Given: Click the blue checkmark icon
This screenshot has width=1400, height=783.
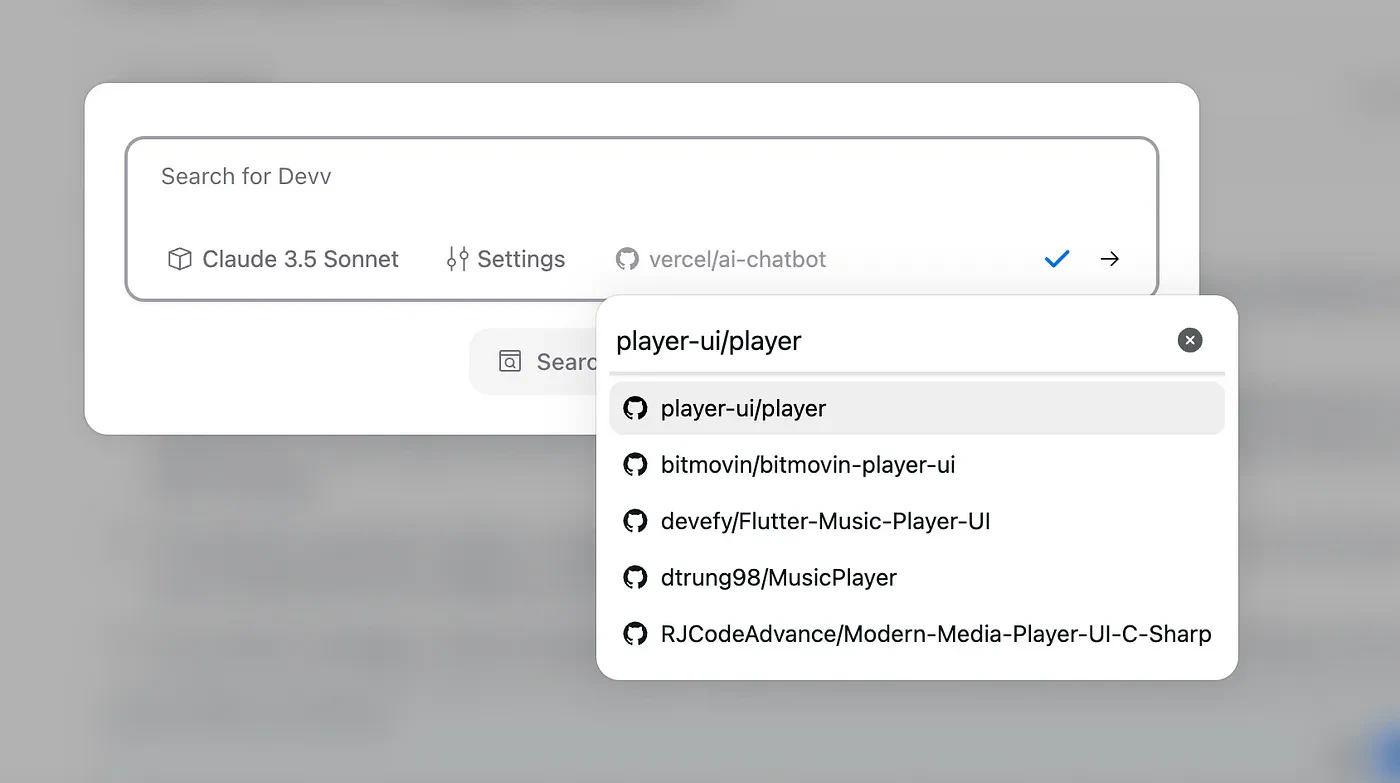Looking at the screenshot, I should tap(1057, 259).
